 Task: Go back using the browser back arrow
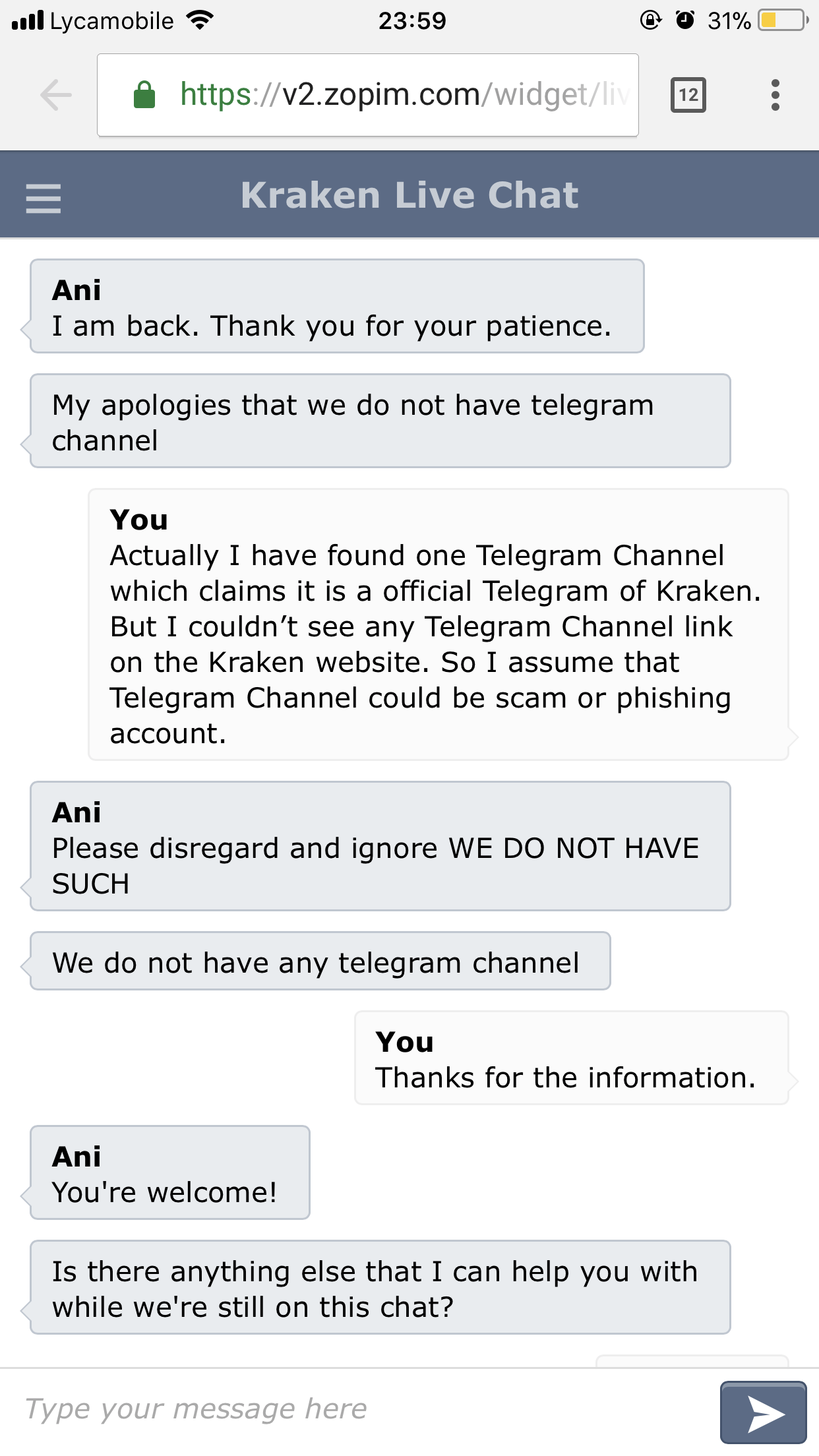56,95
